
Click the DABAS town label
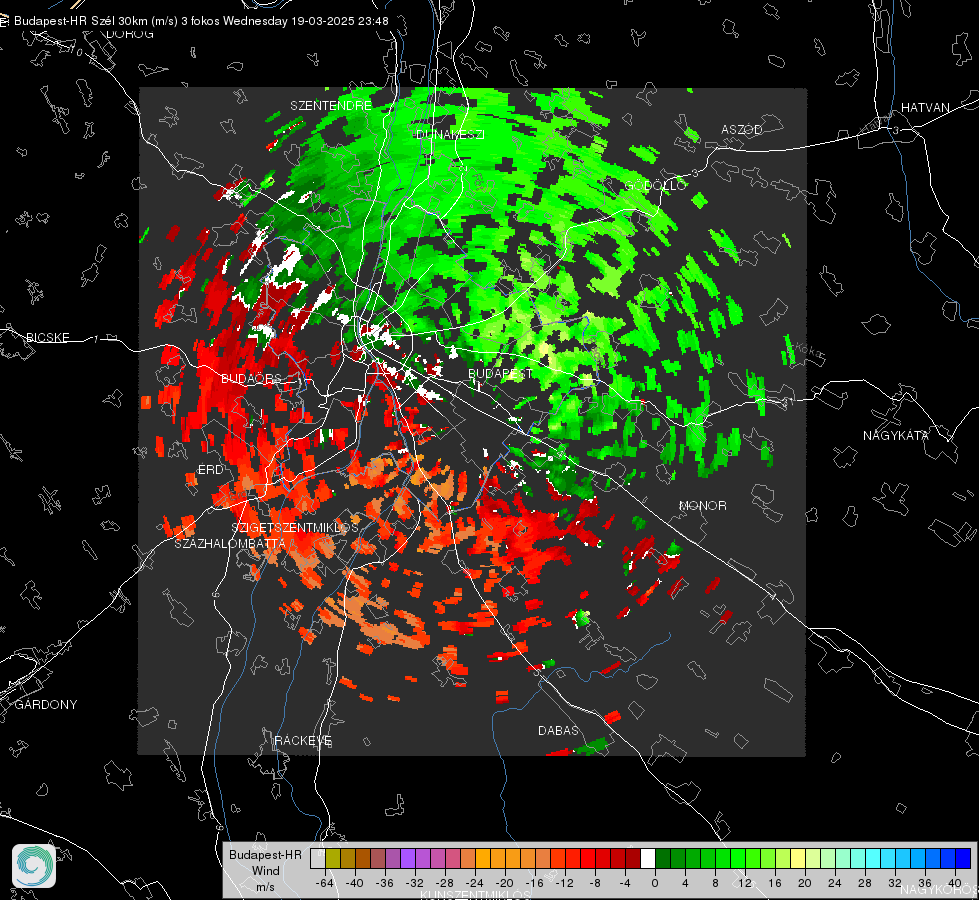coord(558,730)
